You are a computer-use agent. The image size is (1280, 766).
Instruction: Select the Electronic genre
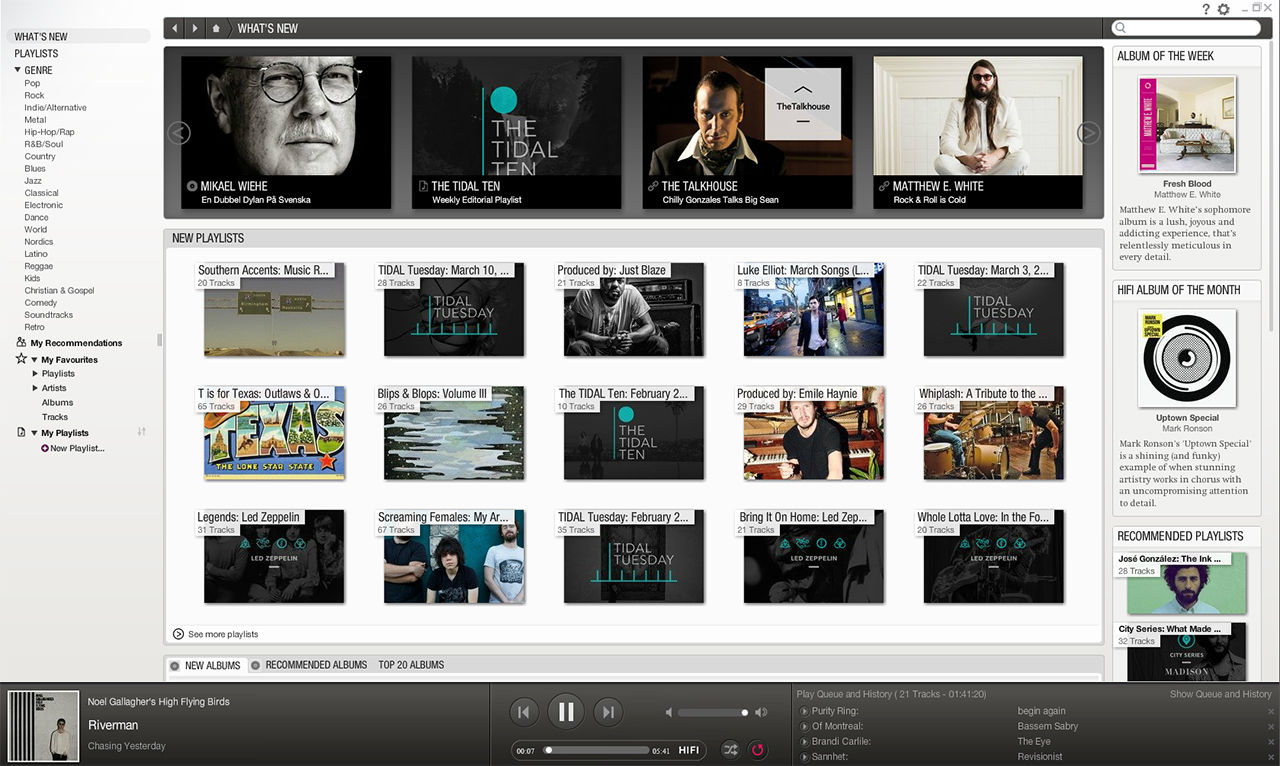pos(44,205)
